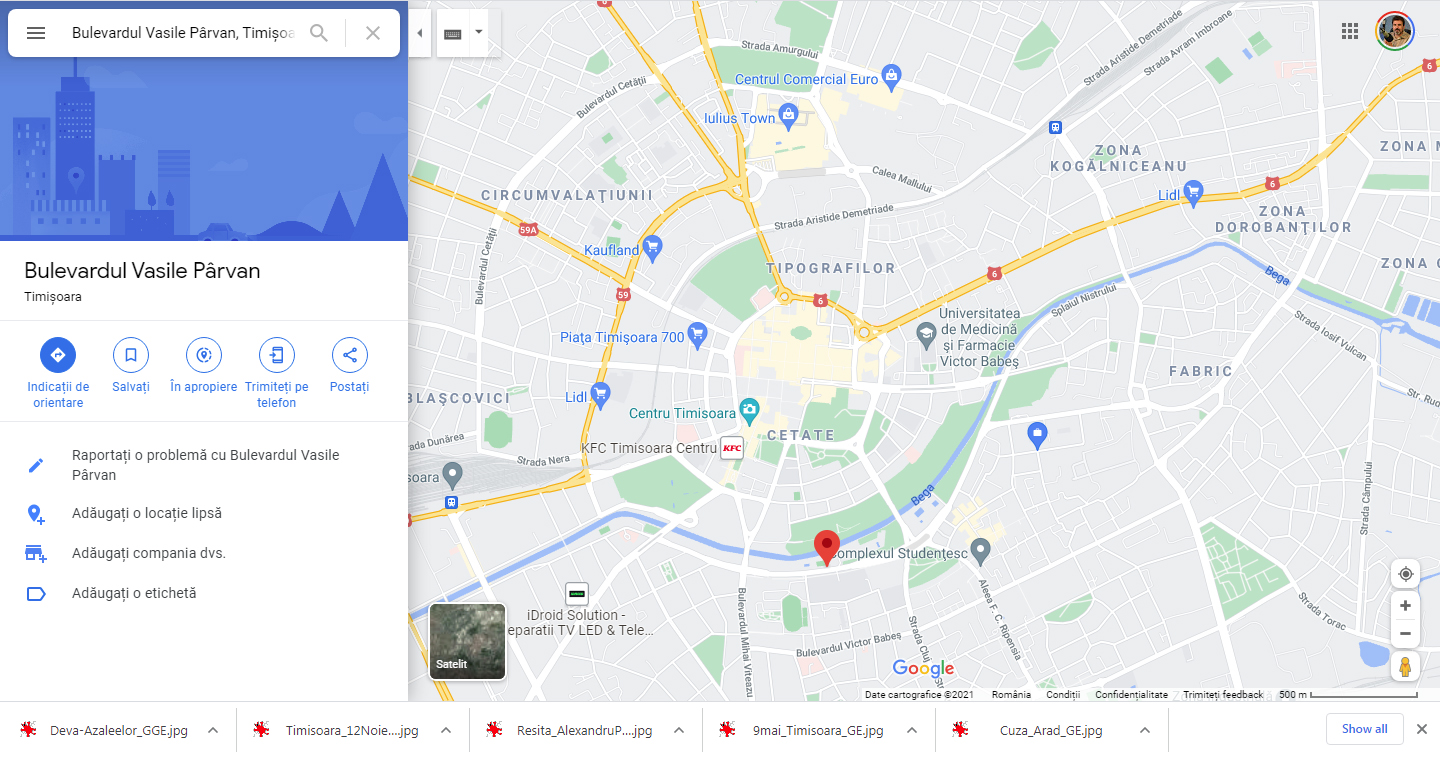This screenshot has width=1440, height=758.
Task: Switch to Satelit map view
Action: tap(467, 642)
